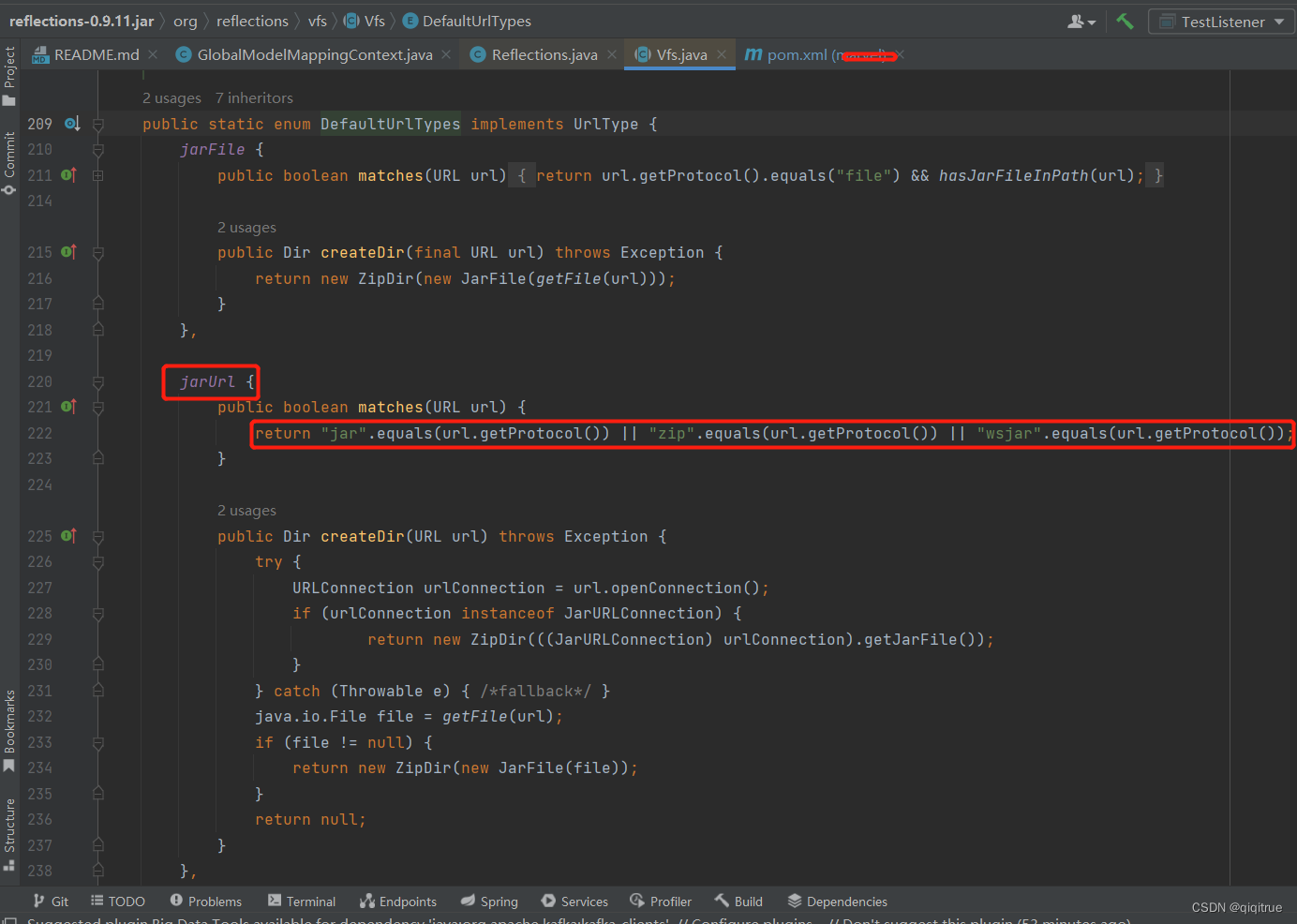The image size is (1297, 924).
Task: Open the user account dropdown icon
Action: point(1081,22)
